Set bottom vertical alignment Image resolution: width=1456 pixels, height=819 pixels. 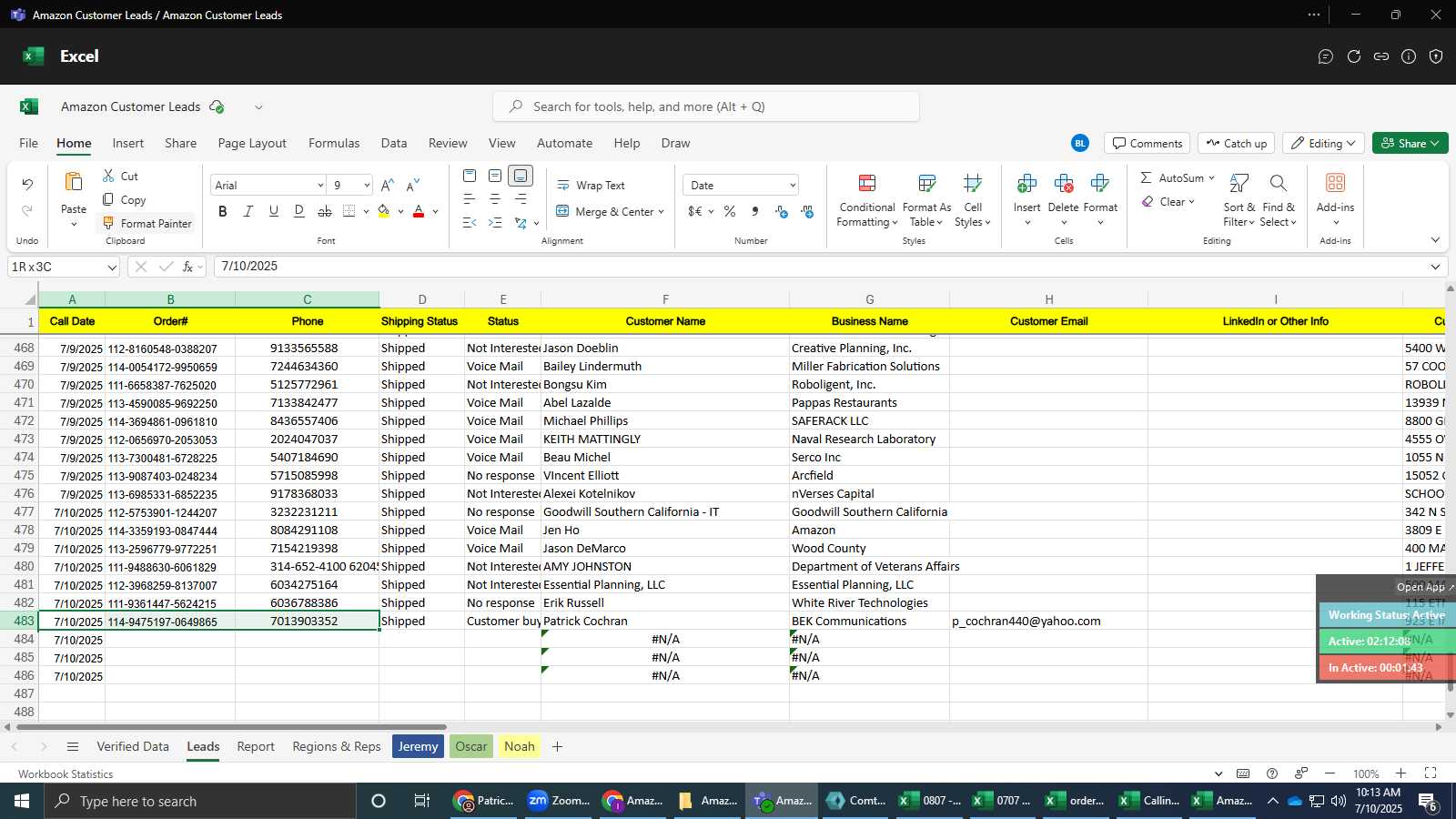(x=521, y=176)
